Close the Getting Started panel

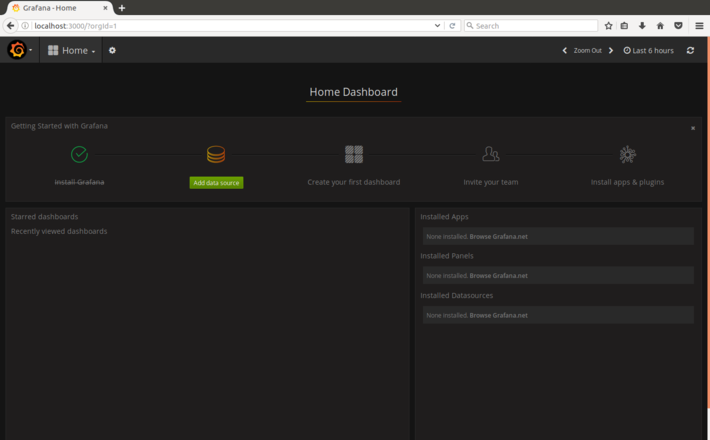693,128
